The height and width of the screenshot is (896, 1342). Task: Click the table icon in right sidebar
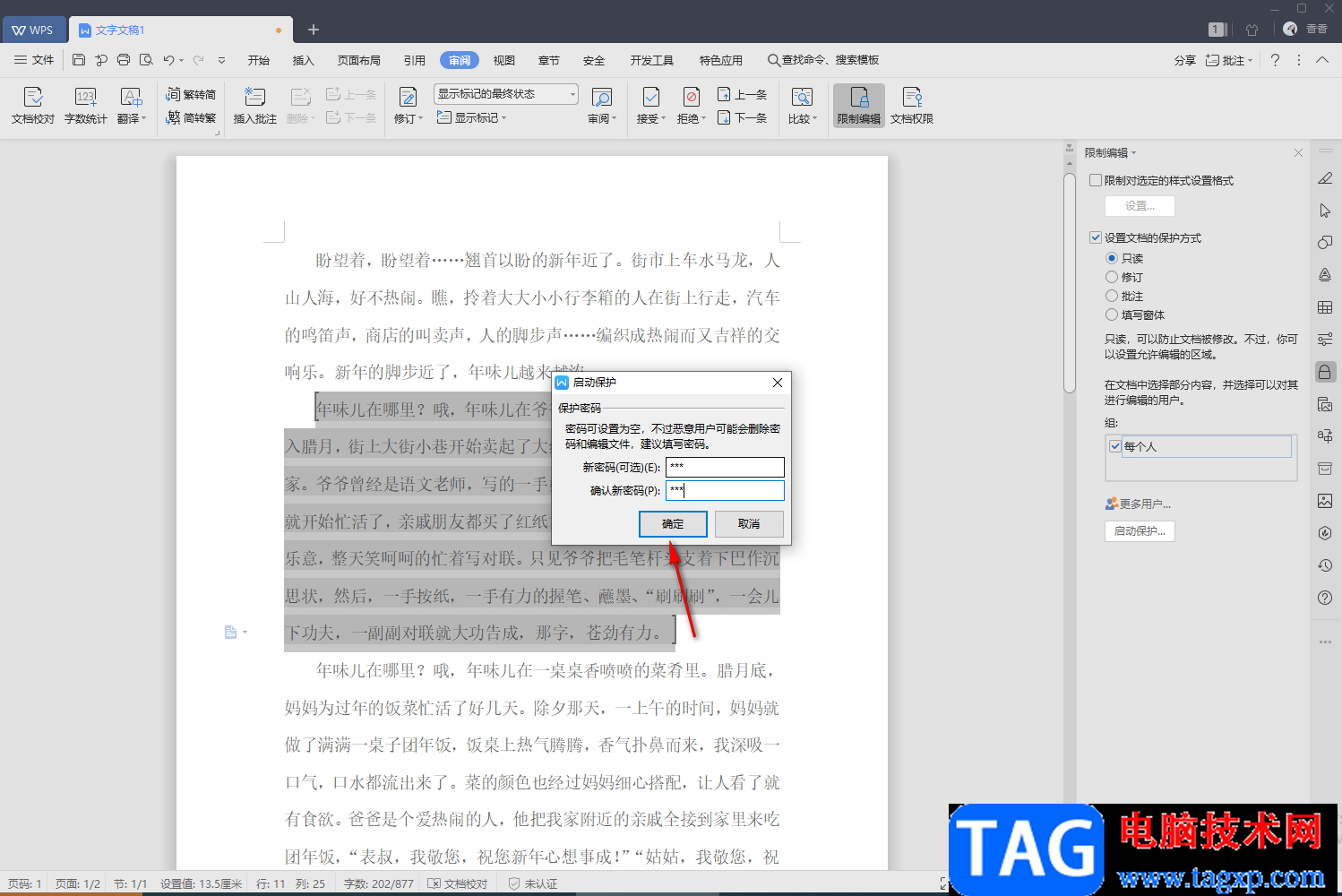(1325, 307)
